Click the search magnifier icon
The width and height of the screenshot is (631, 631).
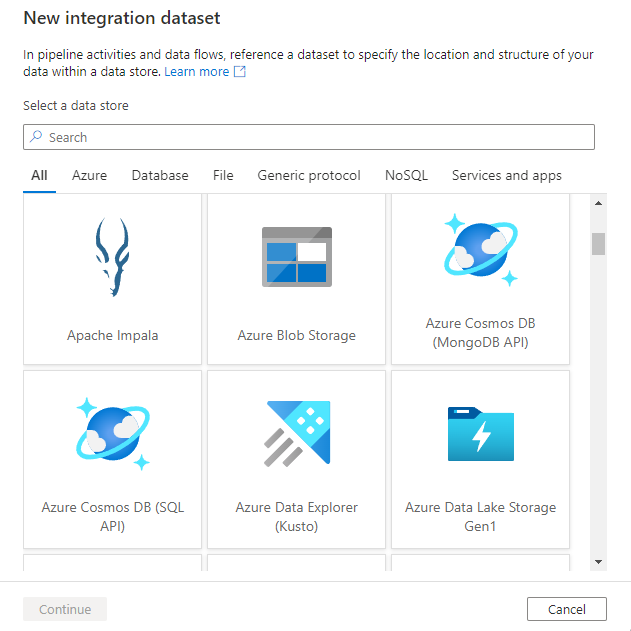[37, 137]
